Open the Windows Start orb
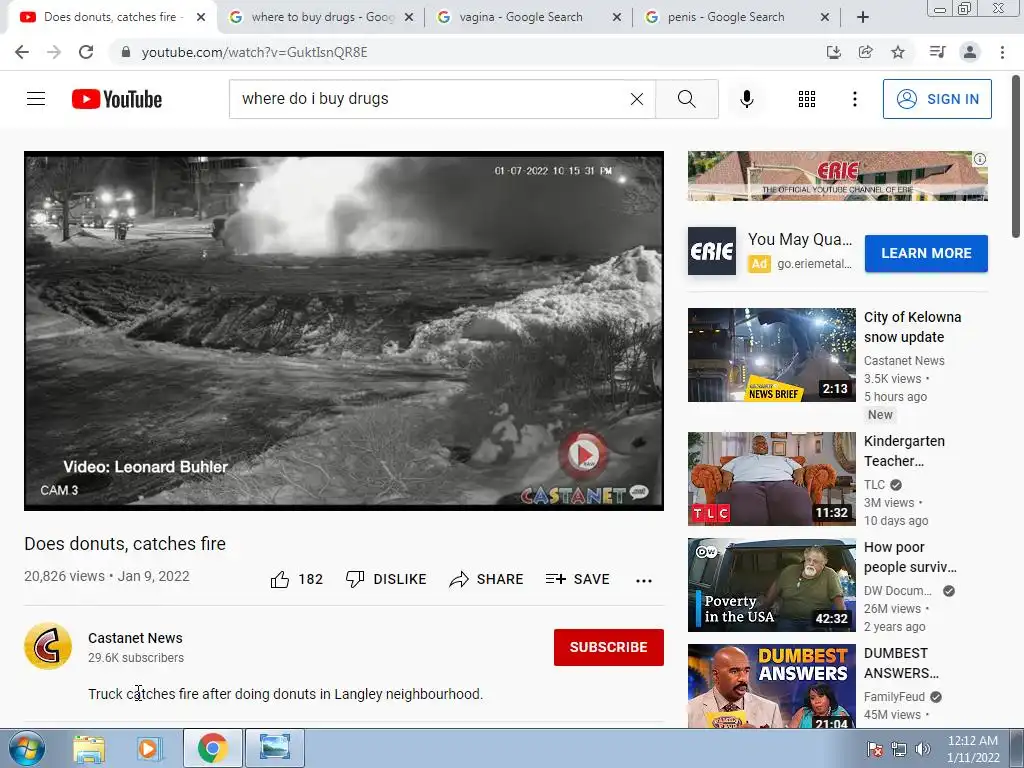 tap(26, 748)
